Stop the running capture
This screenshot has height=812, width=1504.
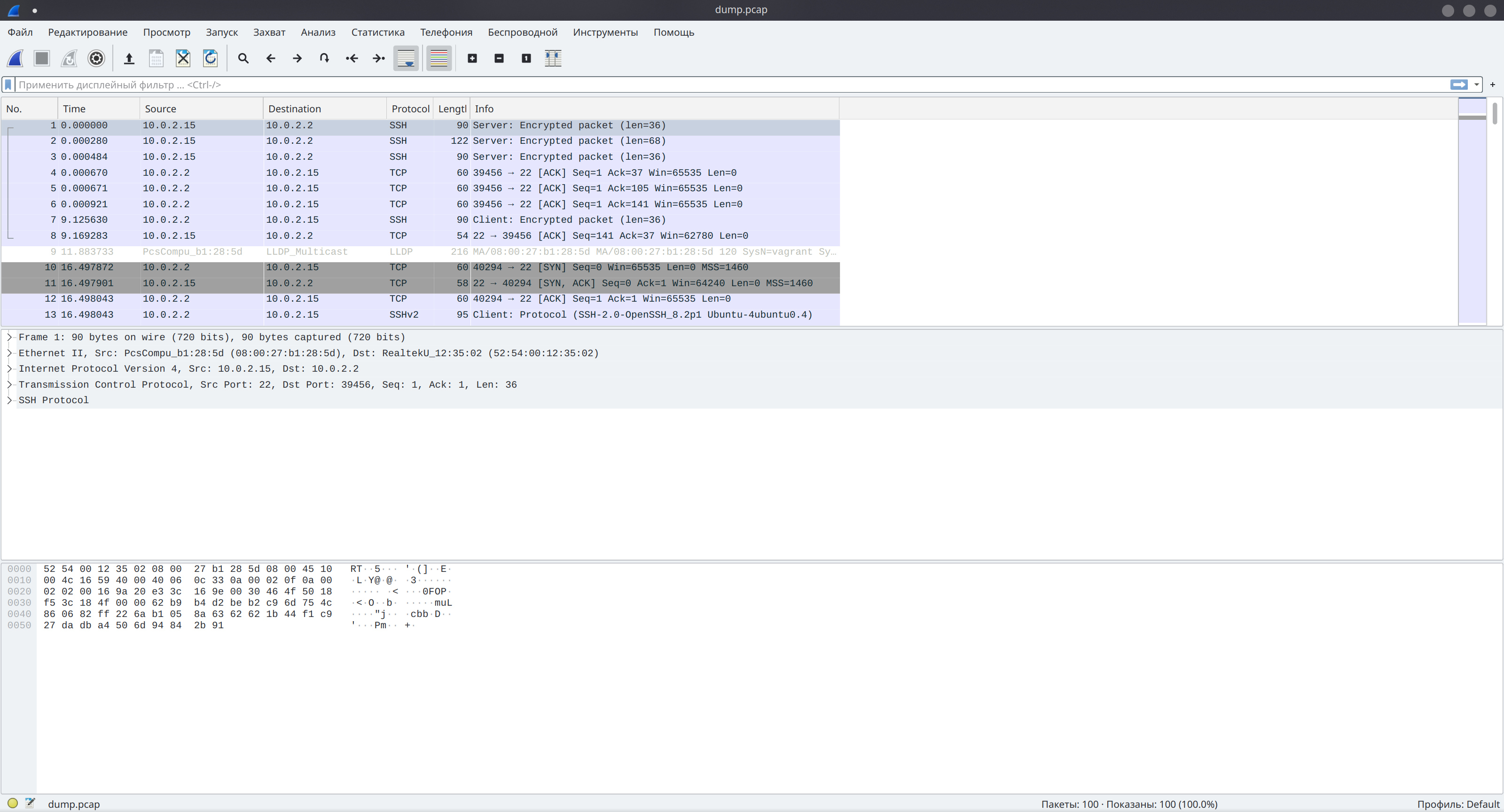41,58
